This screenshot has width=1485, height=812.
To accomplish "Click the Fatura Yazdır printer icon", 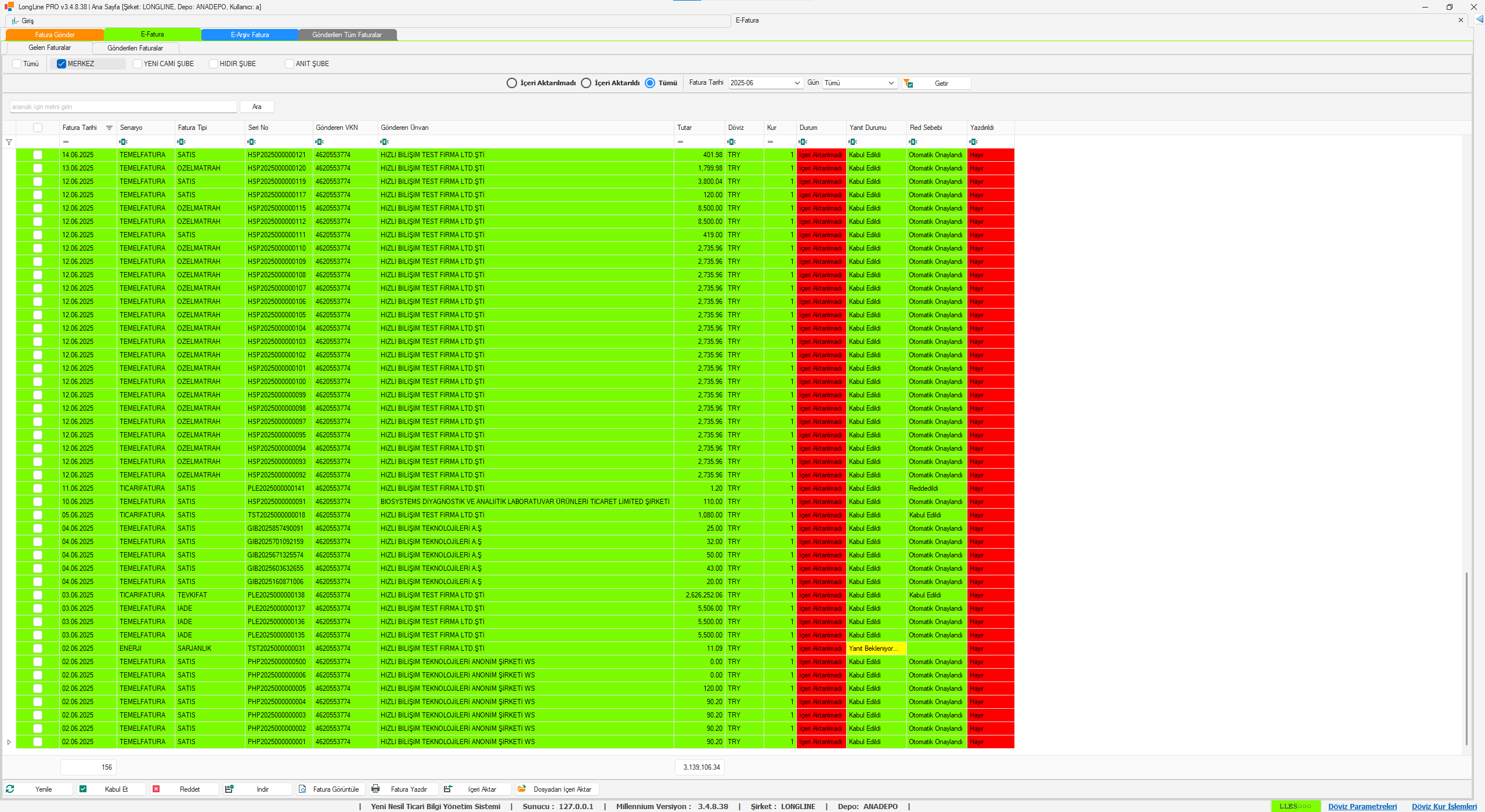I will (x=375, y=789).
